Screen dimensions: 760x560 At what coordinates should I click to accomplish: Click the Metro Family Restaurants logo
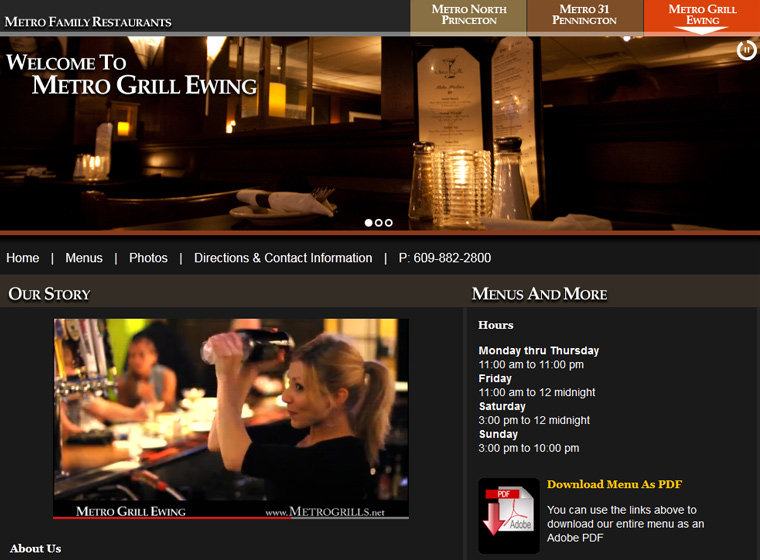pos(88,22)
